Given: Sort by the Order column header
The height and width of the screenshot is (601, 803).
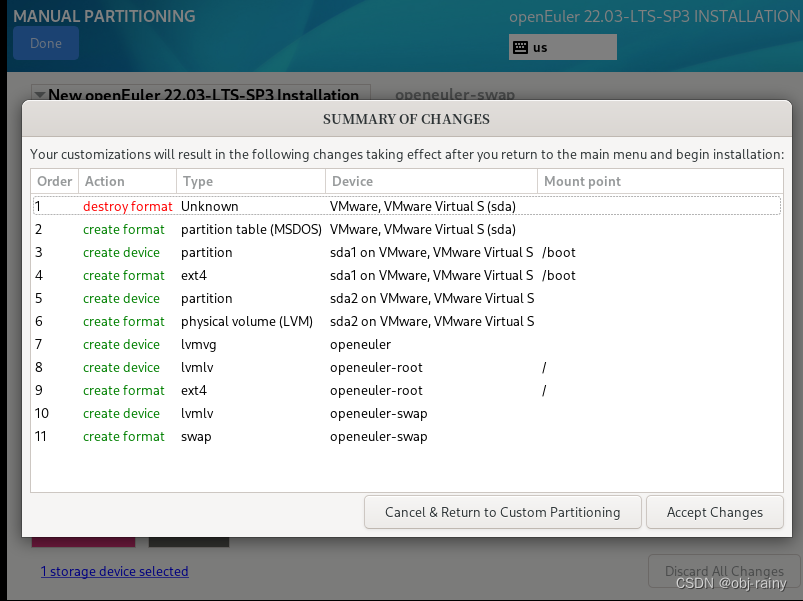Looking at the screenshot, I should click(54, 181).
